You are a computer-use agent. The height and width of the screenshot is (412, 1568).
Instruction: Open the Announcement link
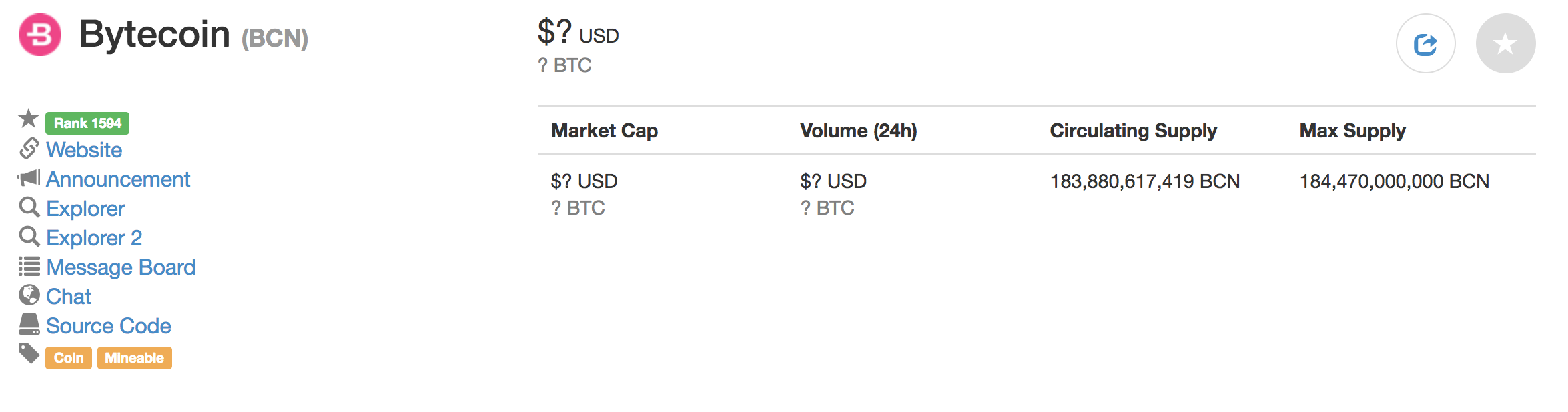(118, 179)
